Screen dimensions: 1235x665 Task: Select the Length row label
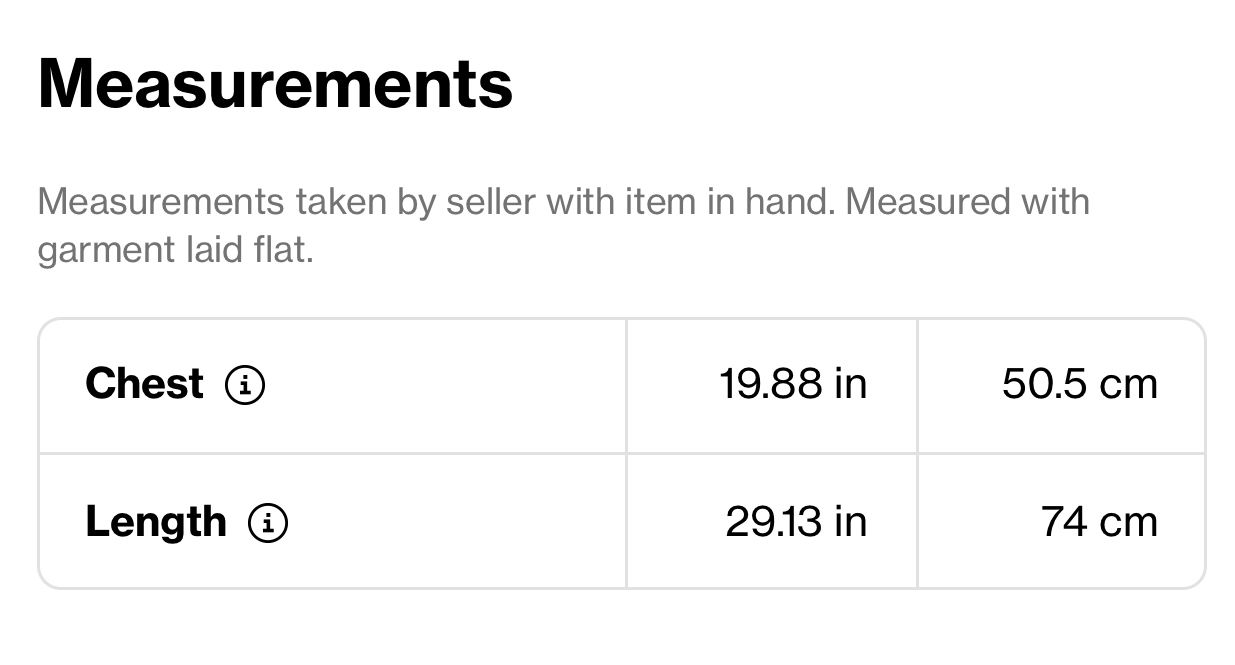156,523
